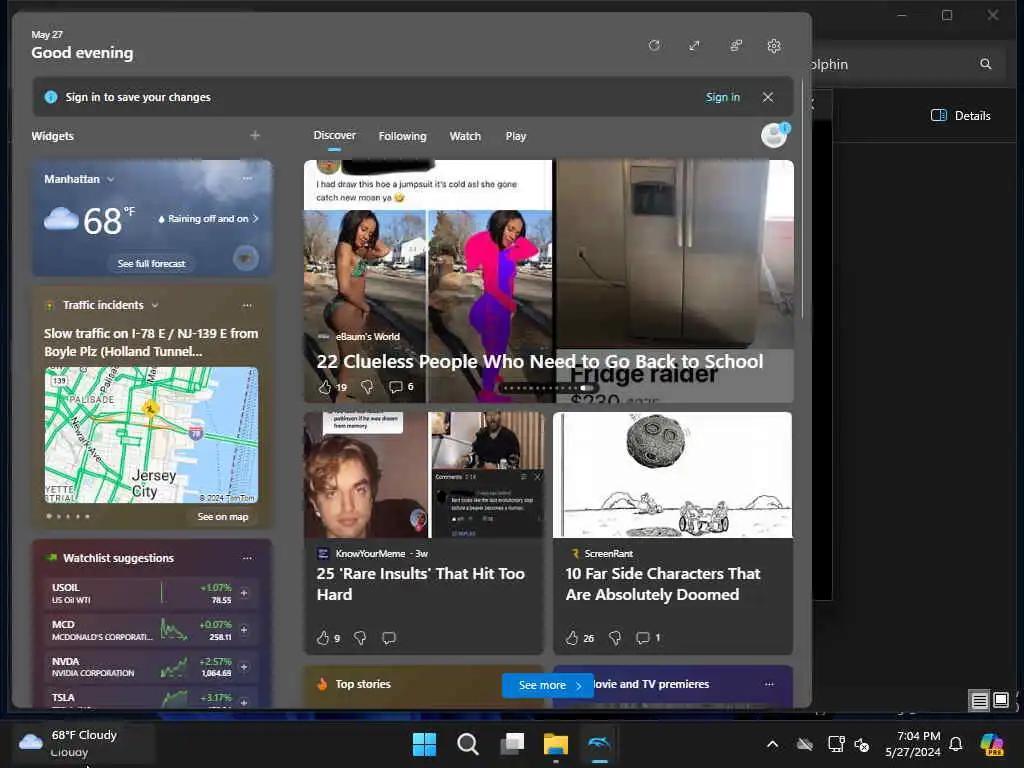Open File Explorer from taskbar
1024x768 pixels.
(x=556, y=744)
